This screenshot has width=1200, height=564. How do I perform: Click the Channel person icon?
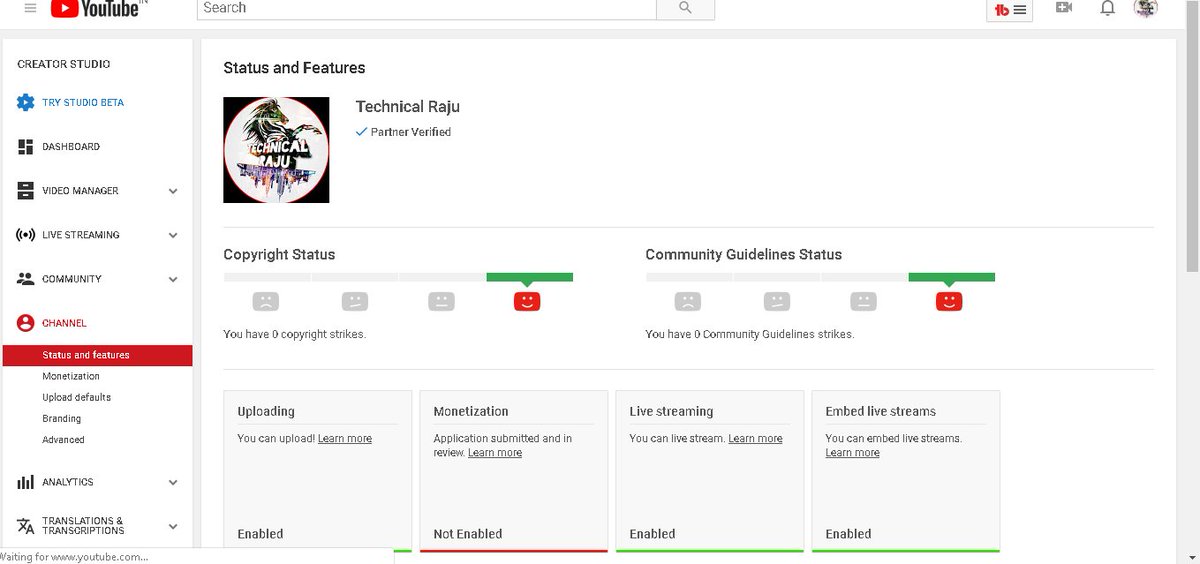pos(26,323)
